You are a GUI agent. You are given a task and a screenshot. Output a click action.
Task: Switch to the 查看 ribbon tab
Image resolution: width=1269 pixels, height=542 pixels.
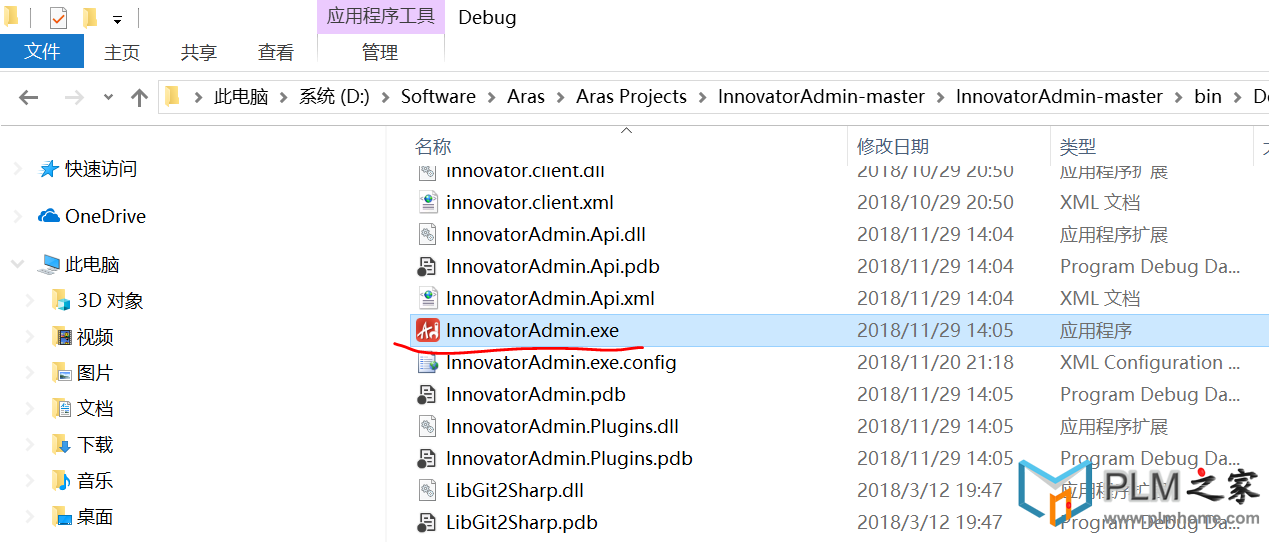276,52
